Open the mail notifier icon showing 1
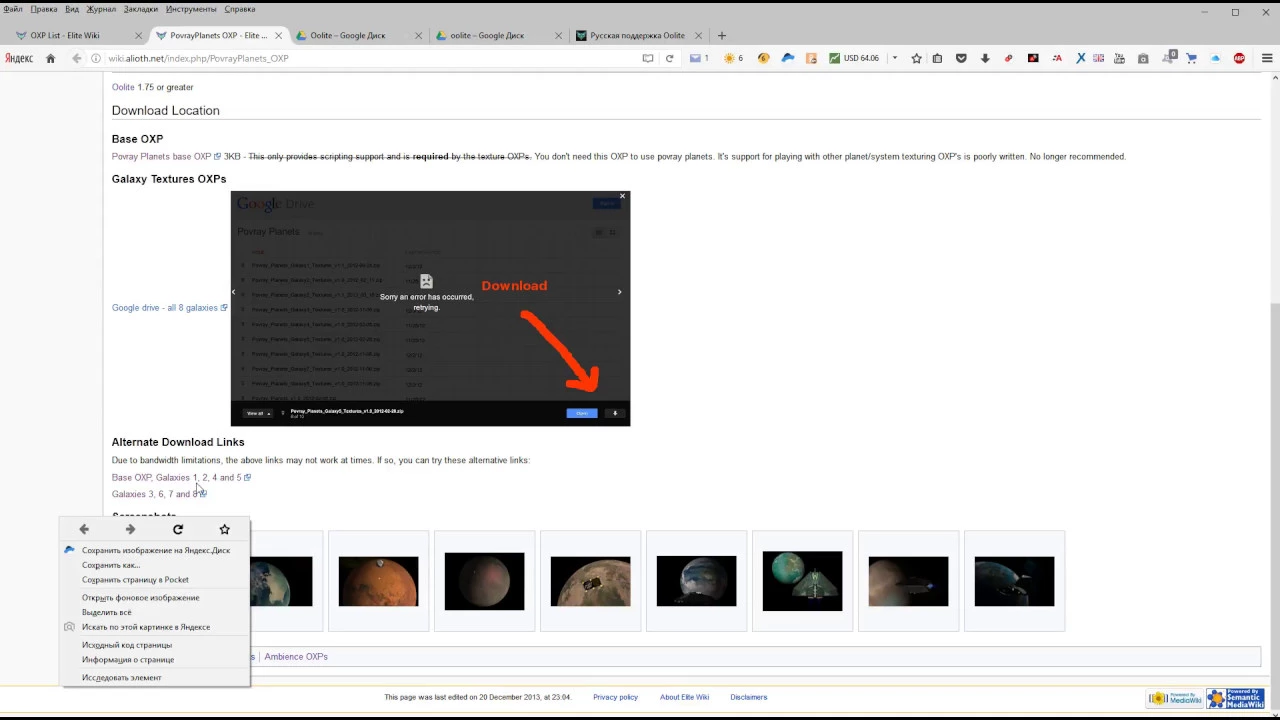Viewport: 1280px width, 720px height. pos(699,58)
